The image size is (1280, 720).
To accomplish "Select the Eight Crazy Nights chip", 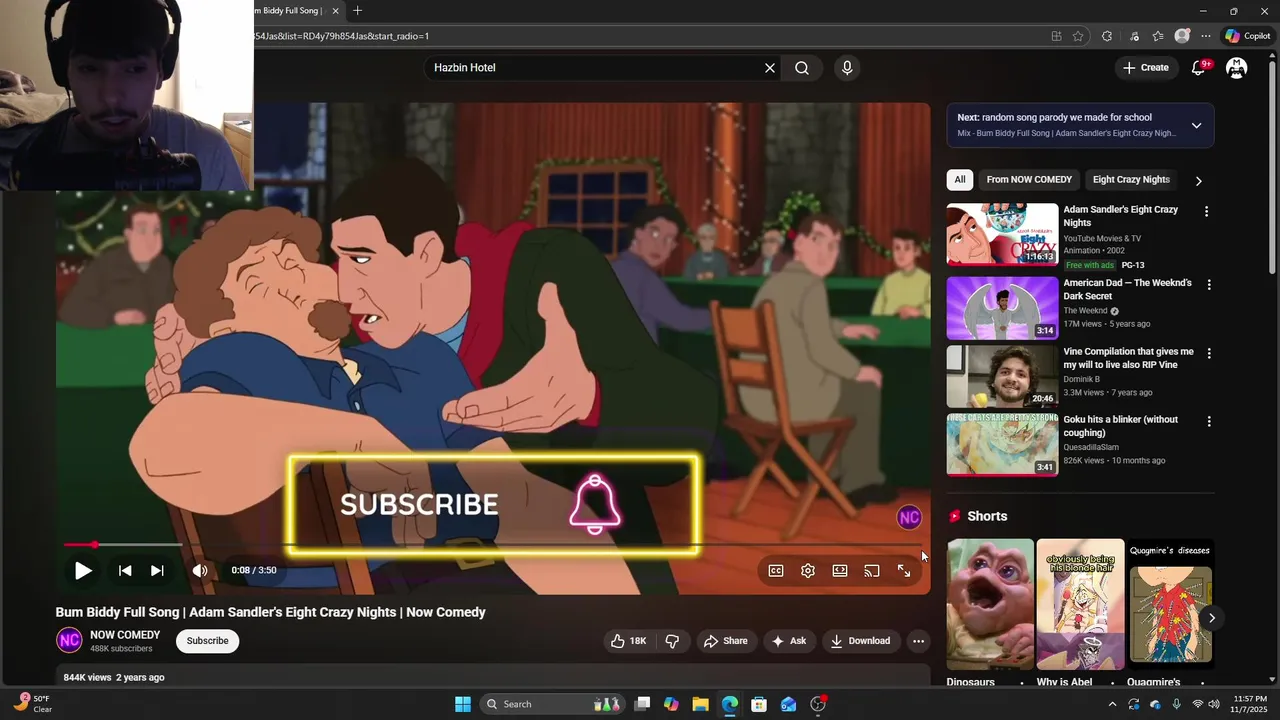I will (x=1131, y=180).
